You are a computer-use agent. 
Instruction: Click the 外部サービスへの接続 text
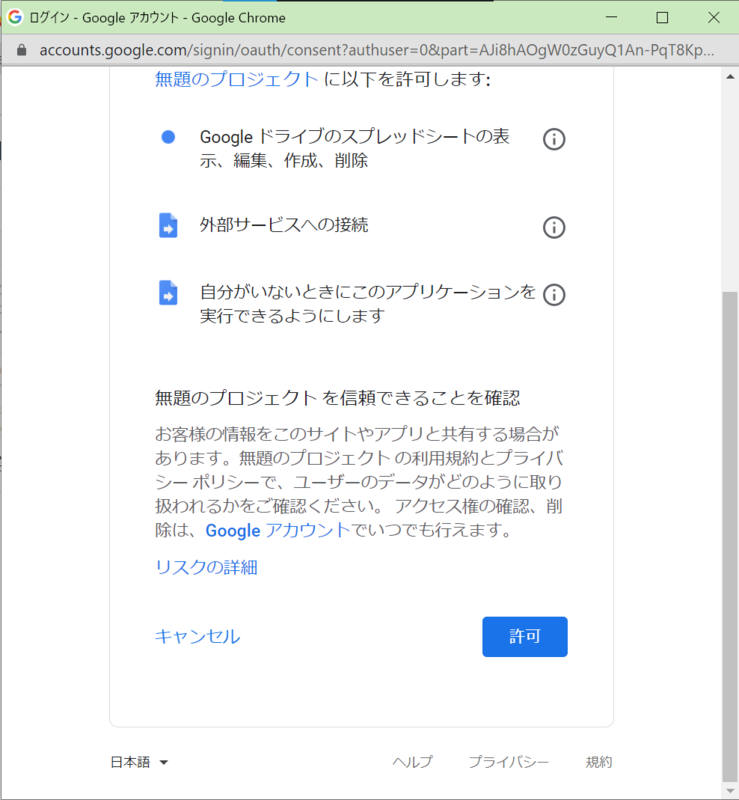(284, 224)
